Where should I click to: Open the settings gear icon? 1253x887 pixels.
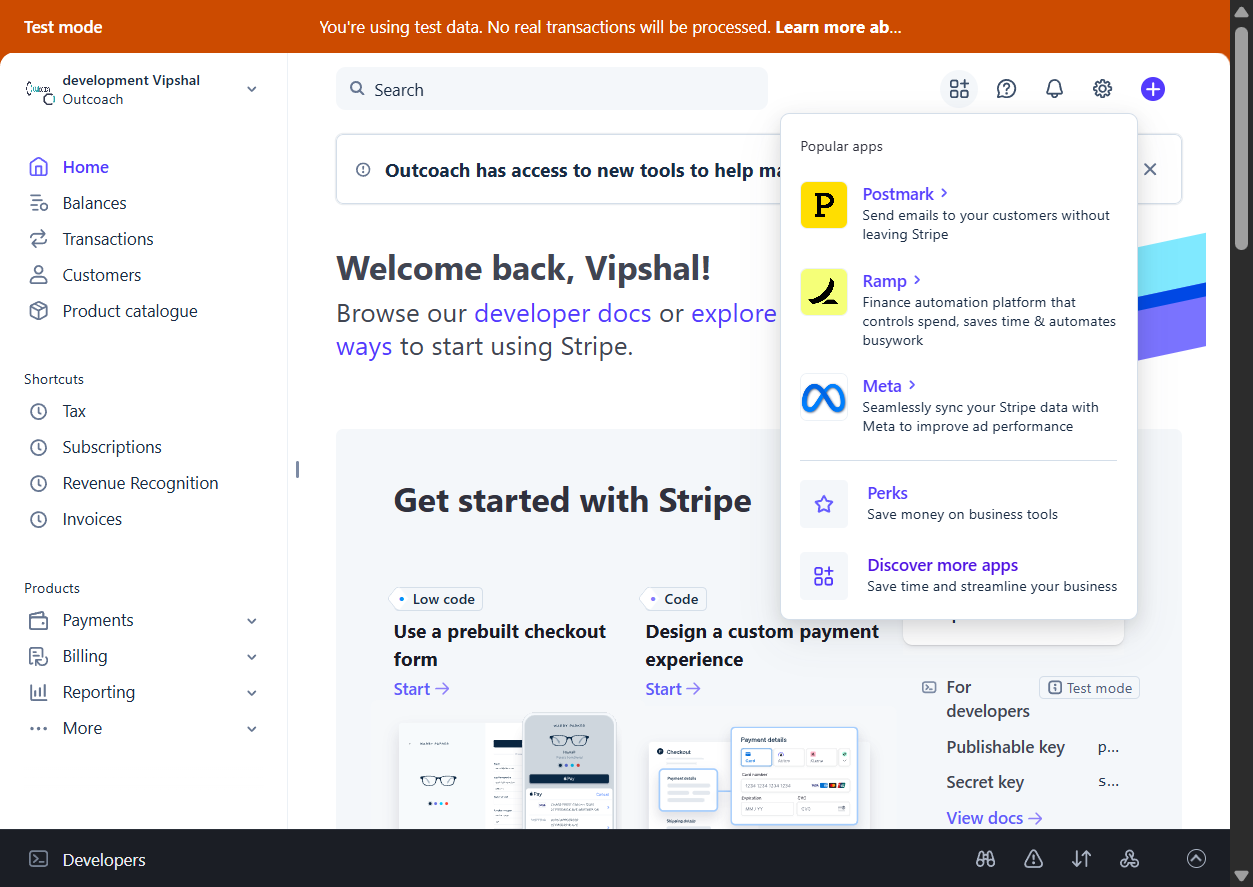(x=1102, y=89)
